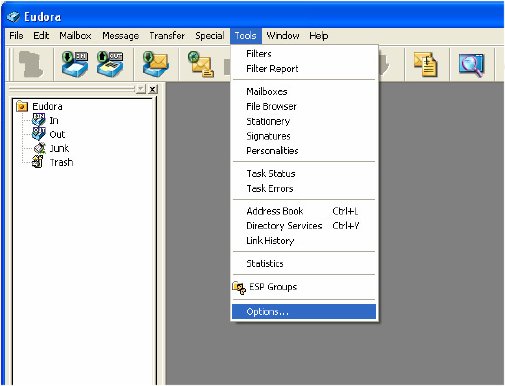
Task: Select Stationery menu entry
Action: [304, 121]
